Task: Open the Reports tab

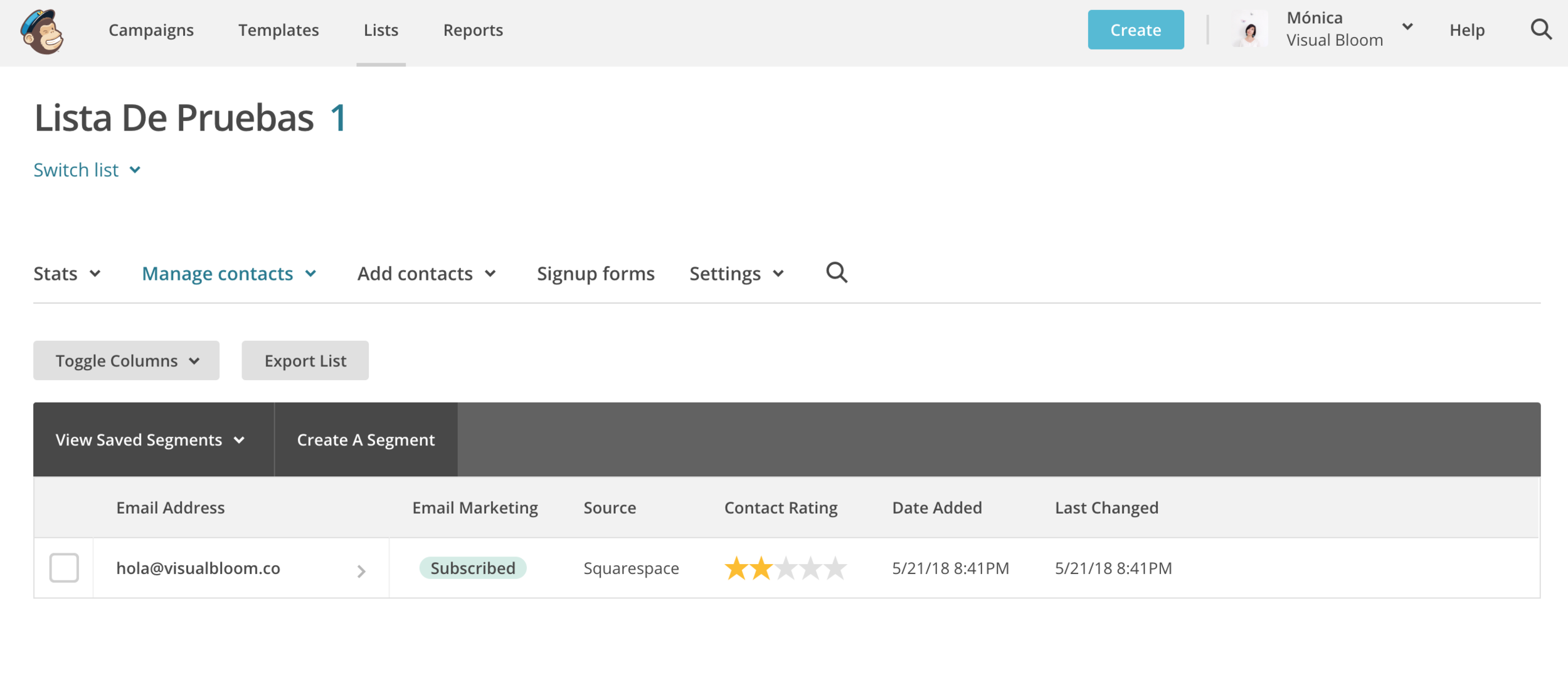Action: click(473, 30)
